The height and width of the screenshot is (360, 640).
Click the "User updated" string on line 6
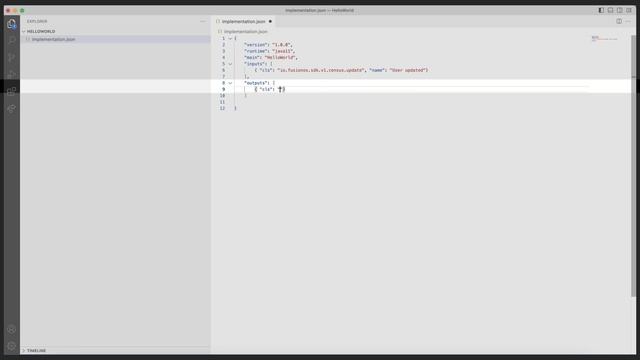coord(408,70)
